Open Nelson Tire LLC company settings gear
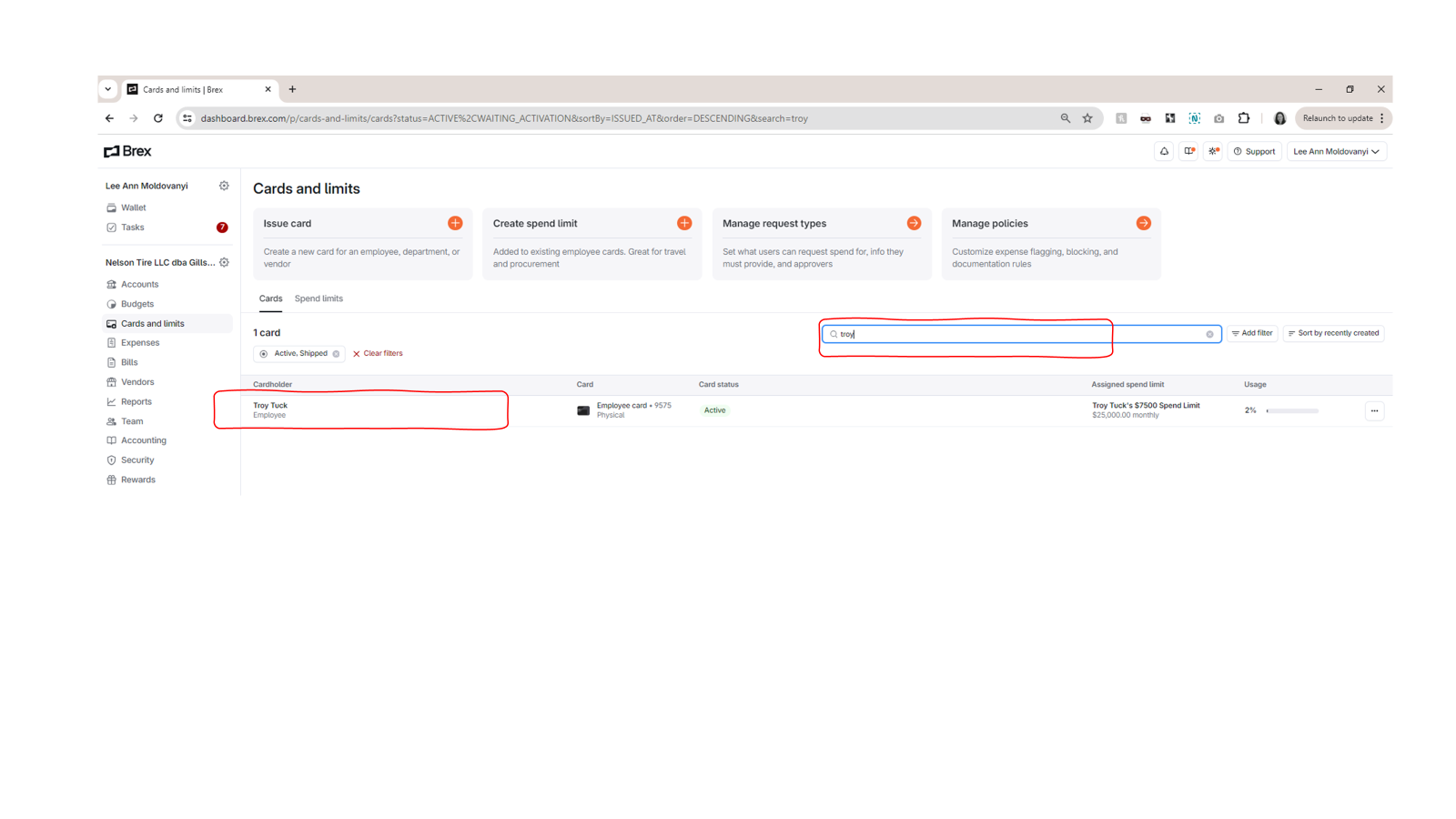 [224, 262]
